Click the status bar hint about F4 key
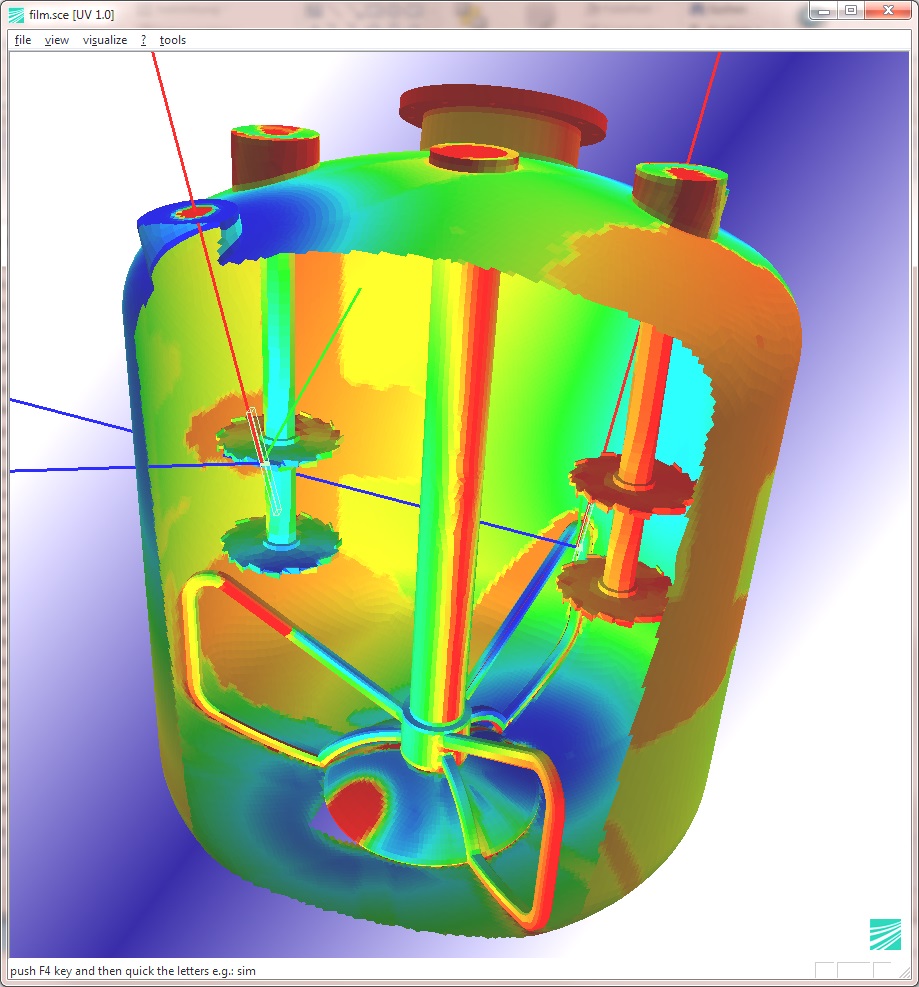Image resolution: width=919 pixels, height=987 pixels. click(x=133, y=971)
